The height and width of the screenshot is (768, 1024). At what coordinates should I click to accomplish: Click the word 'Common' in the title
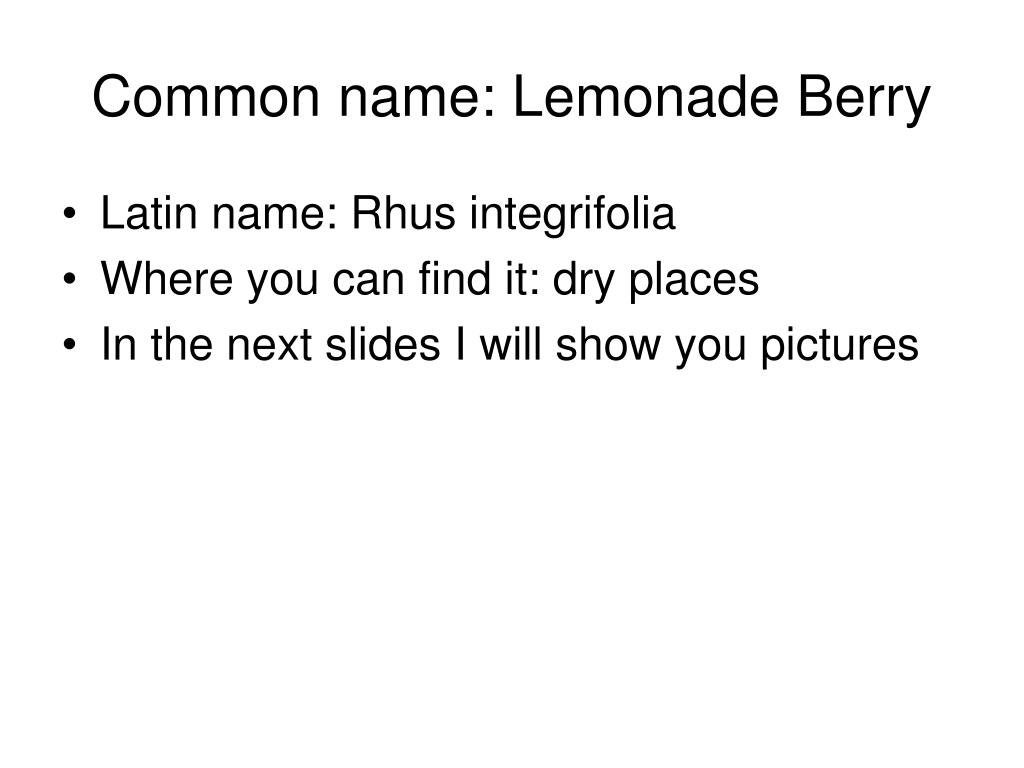tap(206, 97)
